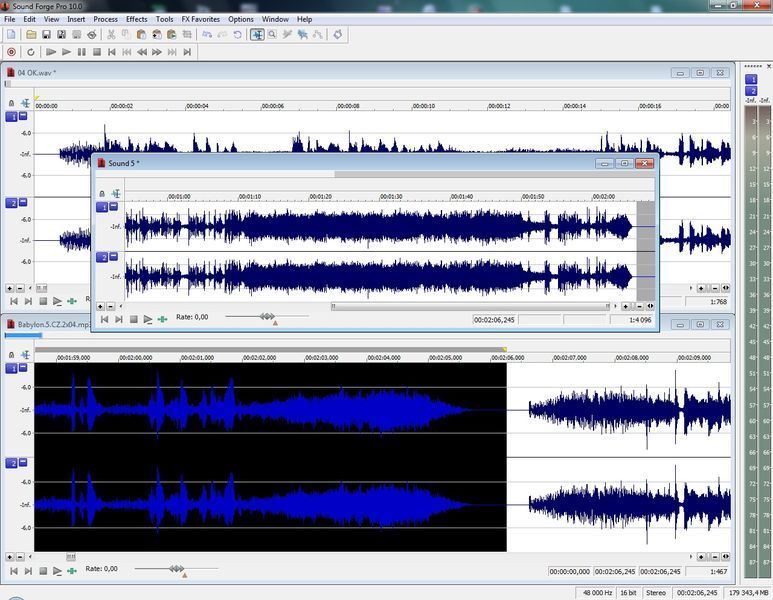This screenshot has height=600, width=773.
Task: Select the Edit tool in the toolbar
Action: tap(257, 35)
